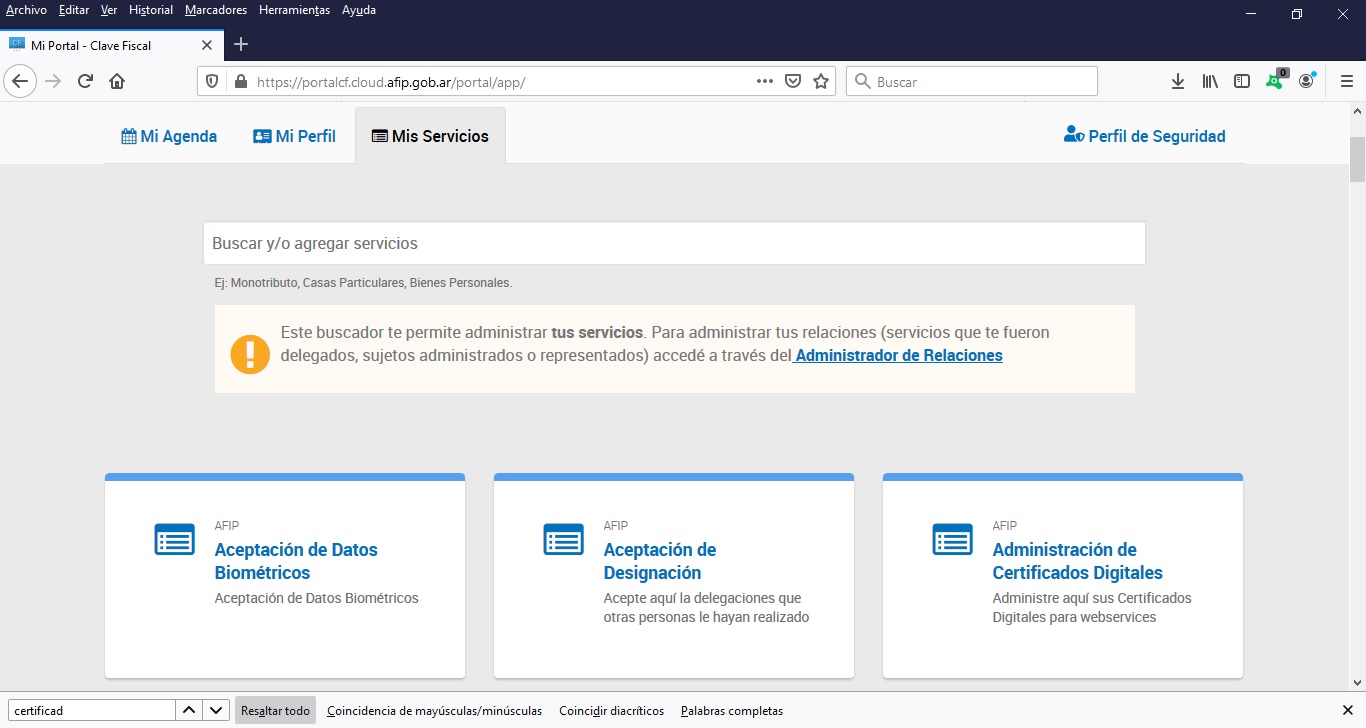The height and width of the screenshot is (728, 1366).
Task: Toggle the sidebar view icon
Action: (x=1242, y=82)
